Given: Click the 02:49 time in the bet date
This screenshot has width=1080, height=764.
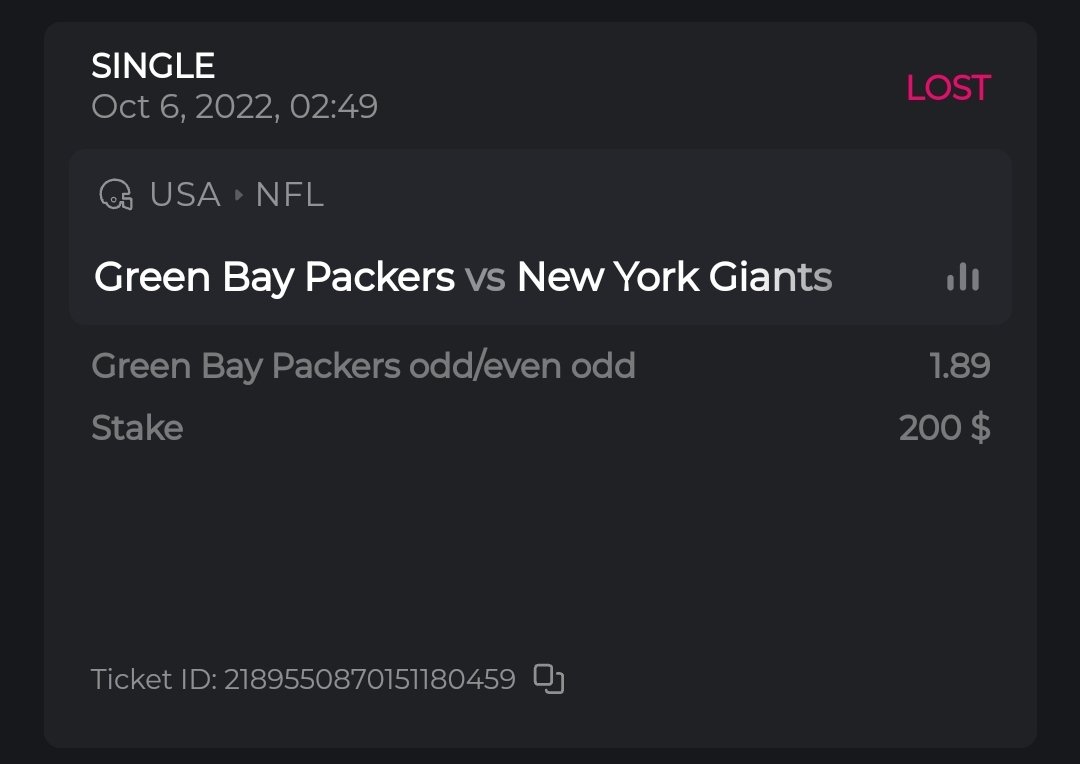Looking at the screenshot, I should [334, 107].
